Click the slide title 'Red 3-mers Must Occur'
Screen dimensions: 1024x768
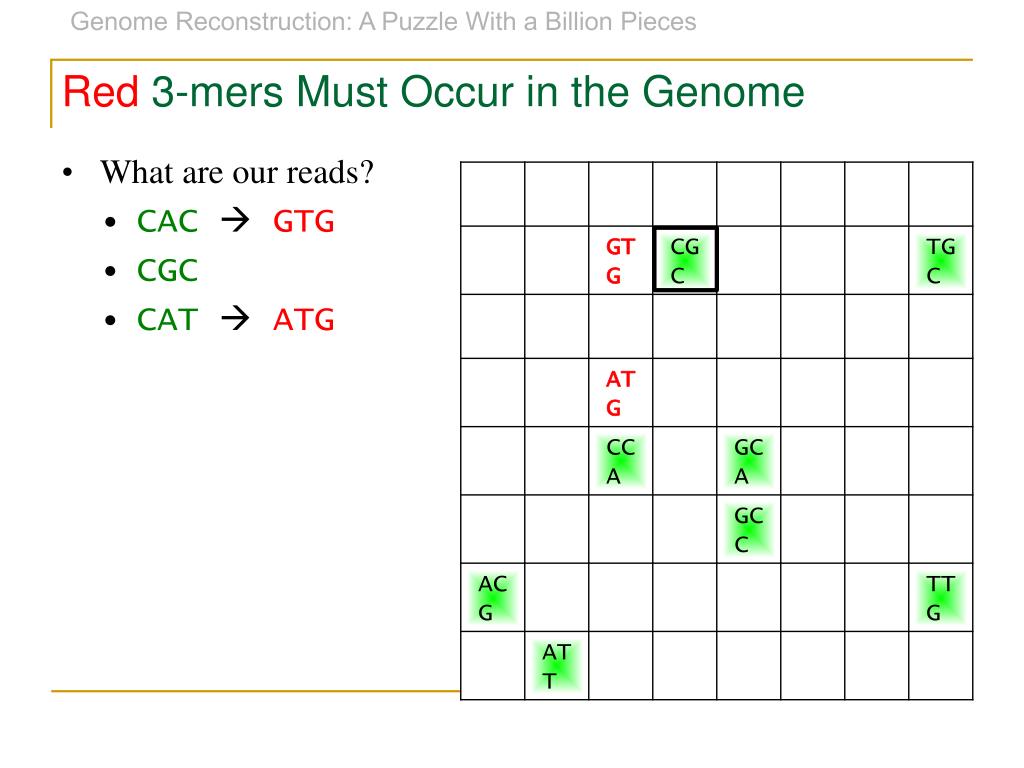tap(433, 91)
